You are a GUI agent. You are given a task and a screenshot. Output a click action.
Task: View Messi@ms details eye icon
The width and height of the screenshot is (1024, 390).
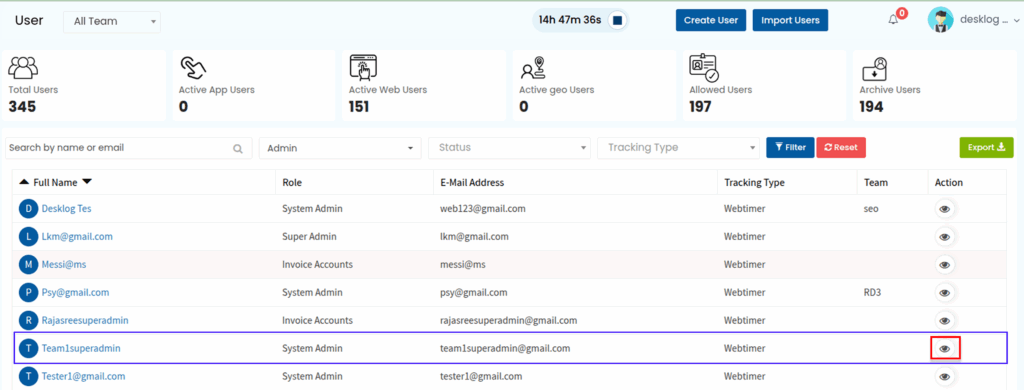click(x=944, y=265)
